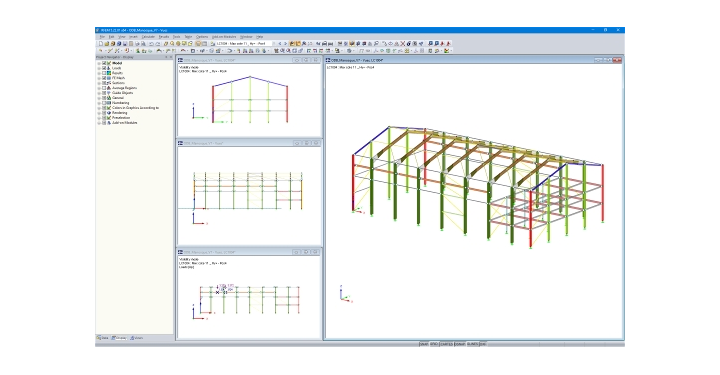Click the FE Mesh tree icon
Viewport: 720px width, 375px height.
109,78
